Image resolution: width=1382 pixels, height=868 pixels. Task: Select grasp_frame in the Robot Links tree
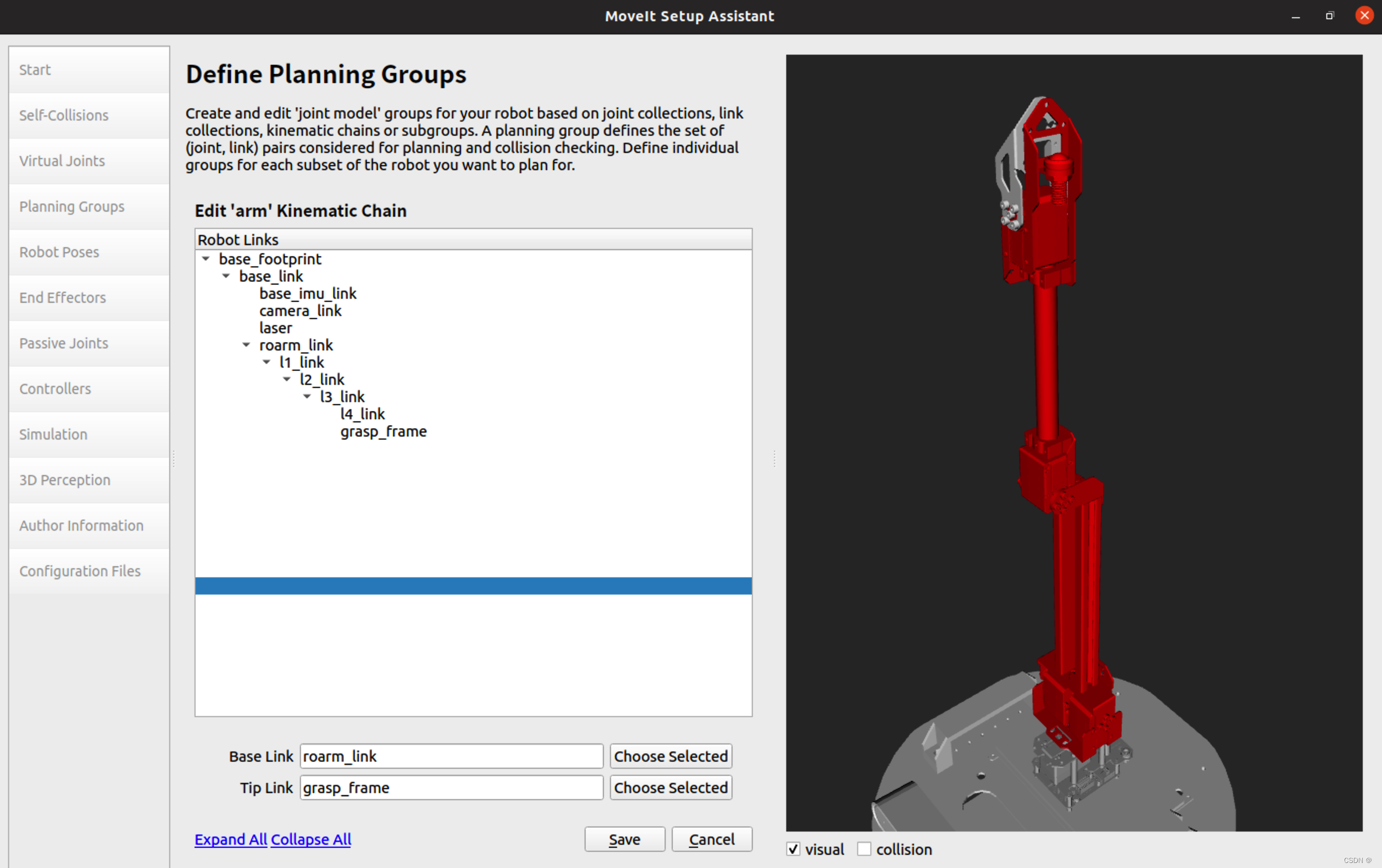coord(383,431)
